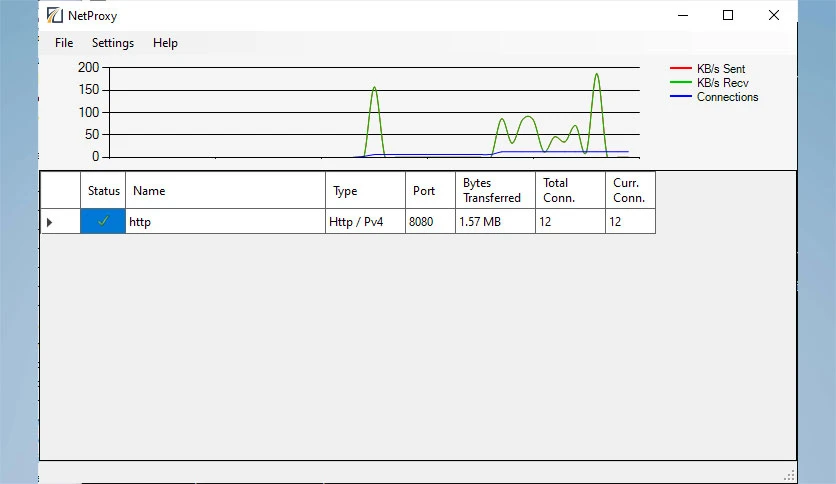Minimize the NetProxy window
Image resolution: width=836 pixels, height=484 pixels.
[682, 15]
